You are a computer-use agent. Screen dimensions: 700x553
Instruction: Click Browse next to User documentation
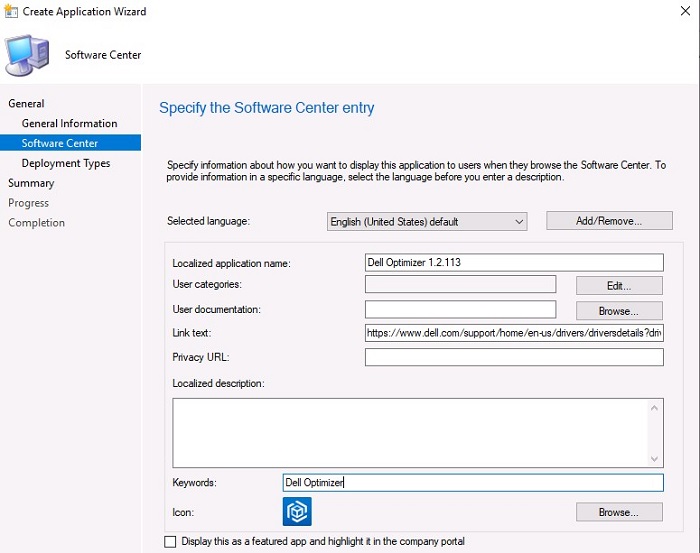[x=619, y=311]
